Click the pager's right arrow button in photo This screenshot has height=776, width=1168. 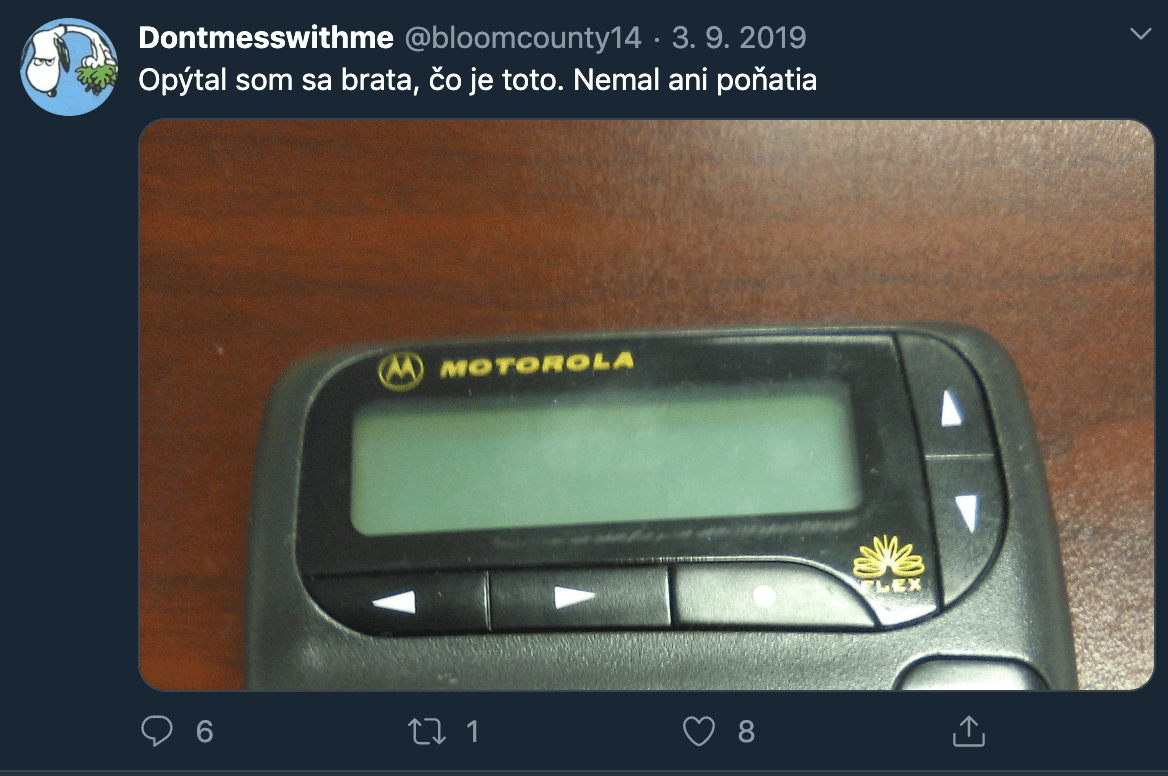pyautogui.click(x=577, y=596)
